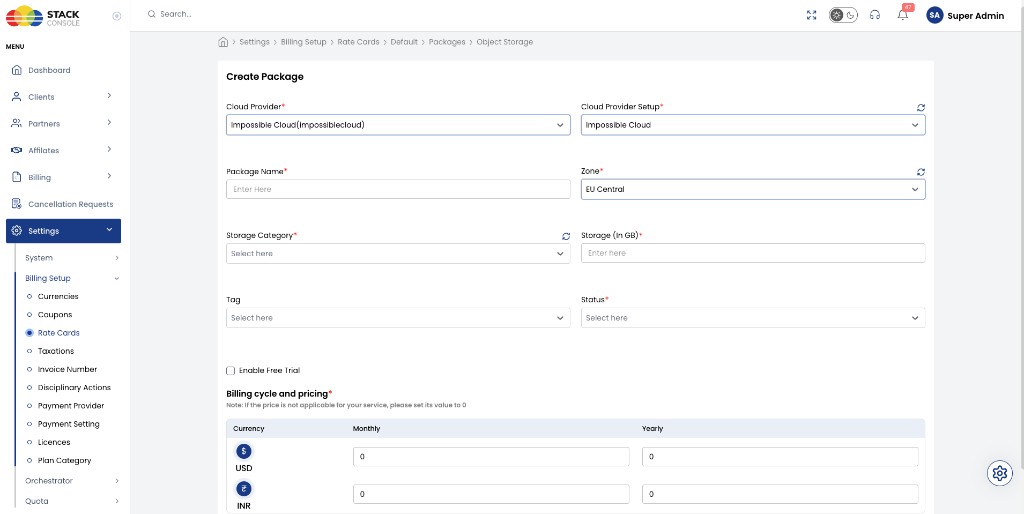Click the Object Storage breadcrumb text

pos(505,42)
